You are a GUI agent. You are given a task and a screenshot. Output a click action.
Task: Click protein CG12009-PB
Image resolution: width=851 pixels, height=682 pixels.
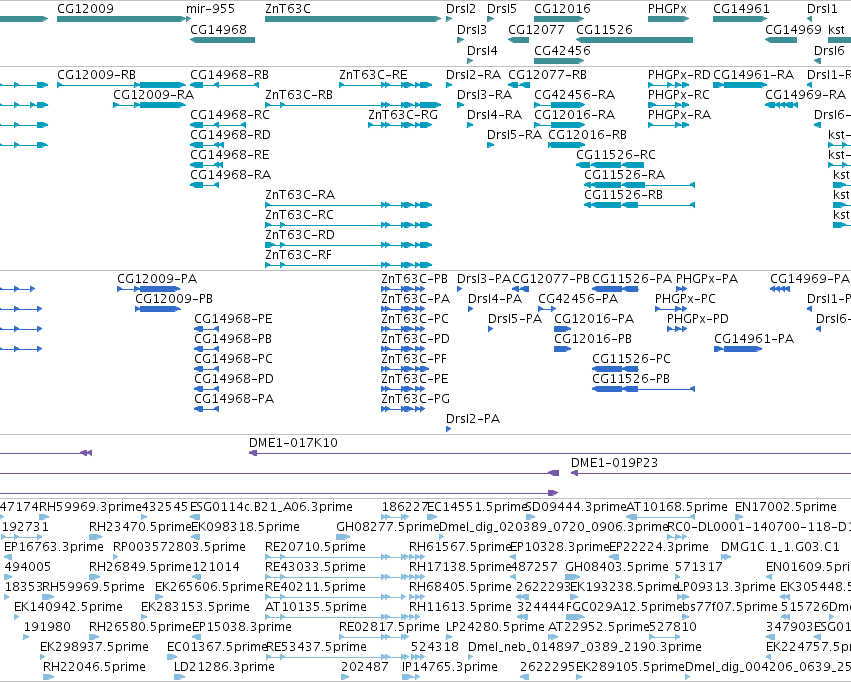(174, 299)
